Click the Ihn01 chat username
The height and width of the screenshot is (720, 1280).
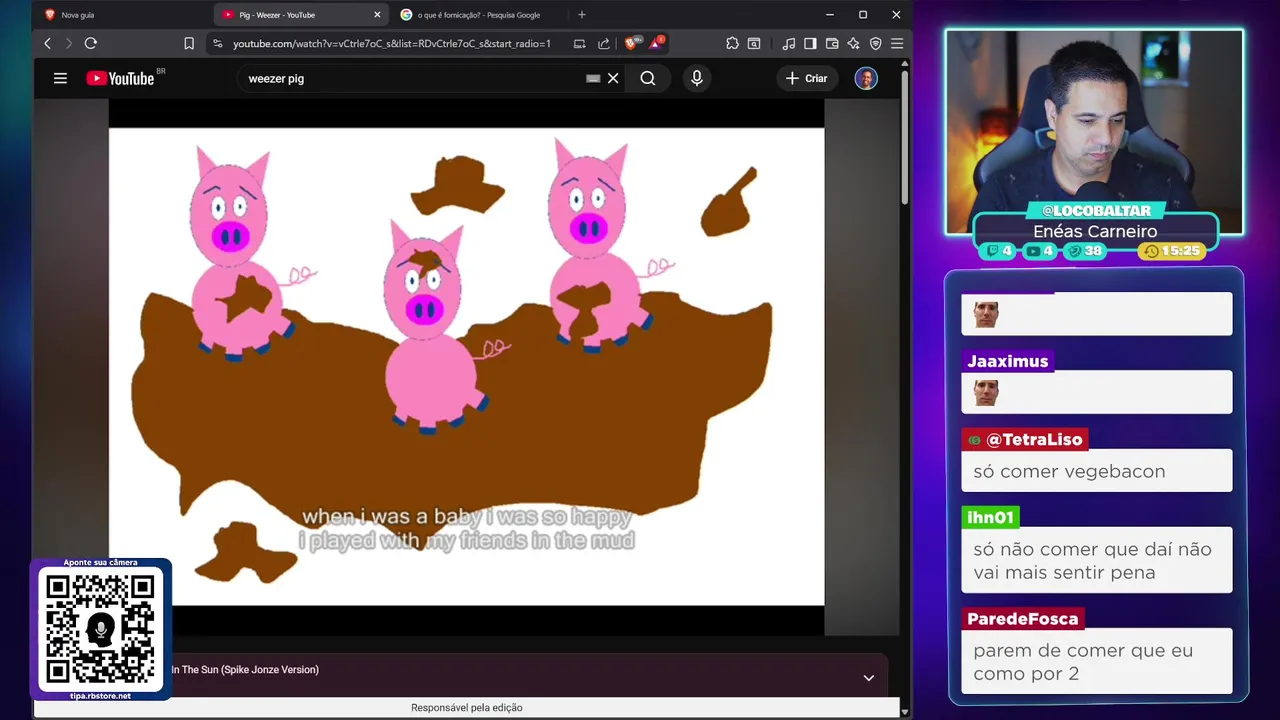pos(991,517)
